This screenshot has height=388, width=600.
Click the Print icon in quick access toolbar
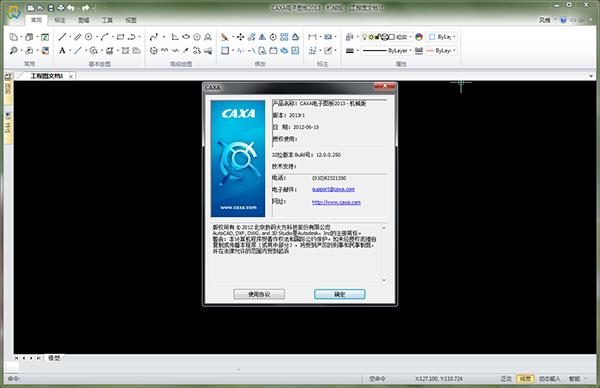[x=60, y=8]
